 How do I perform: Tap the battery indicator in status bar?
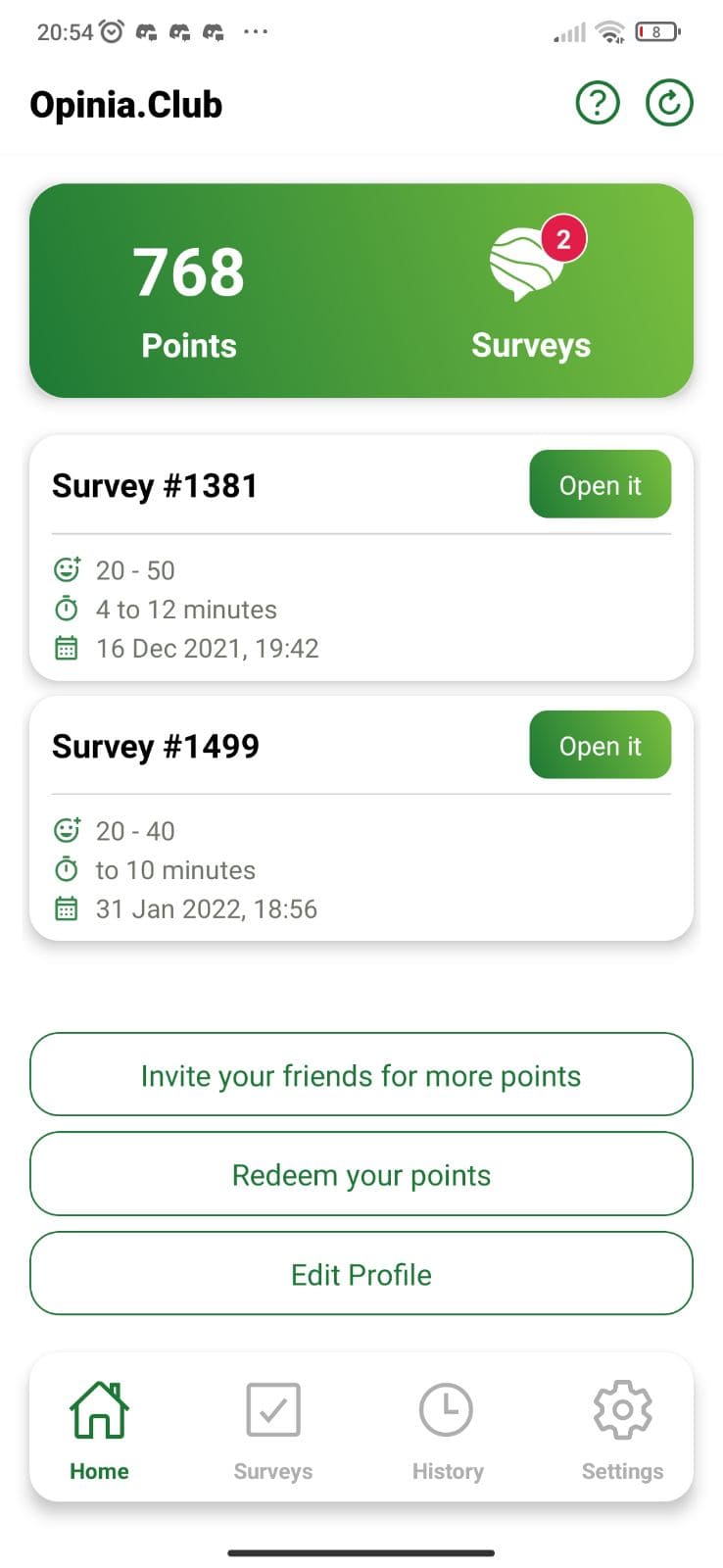(656, 32)
